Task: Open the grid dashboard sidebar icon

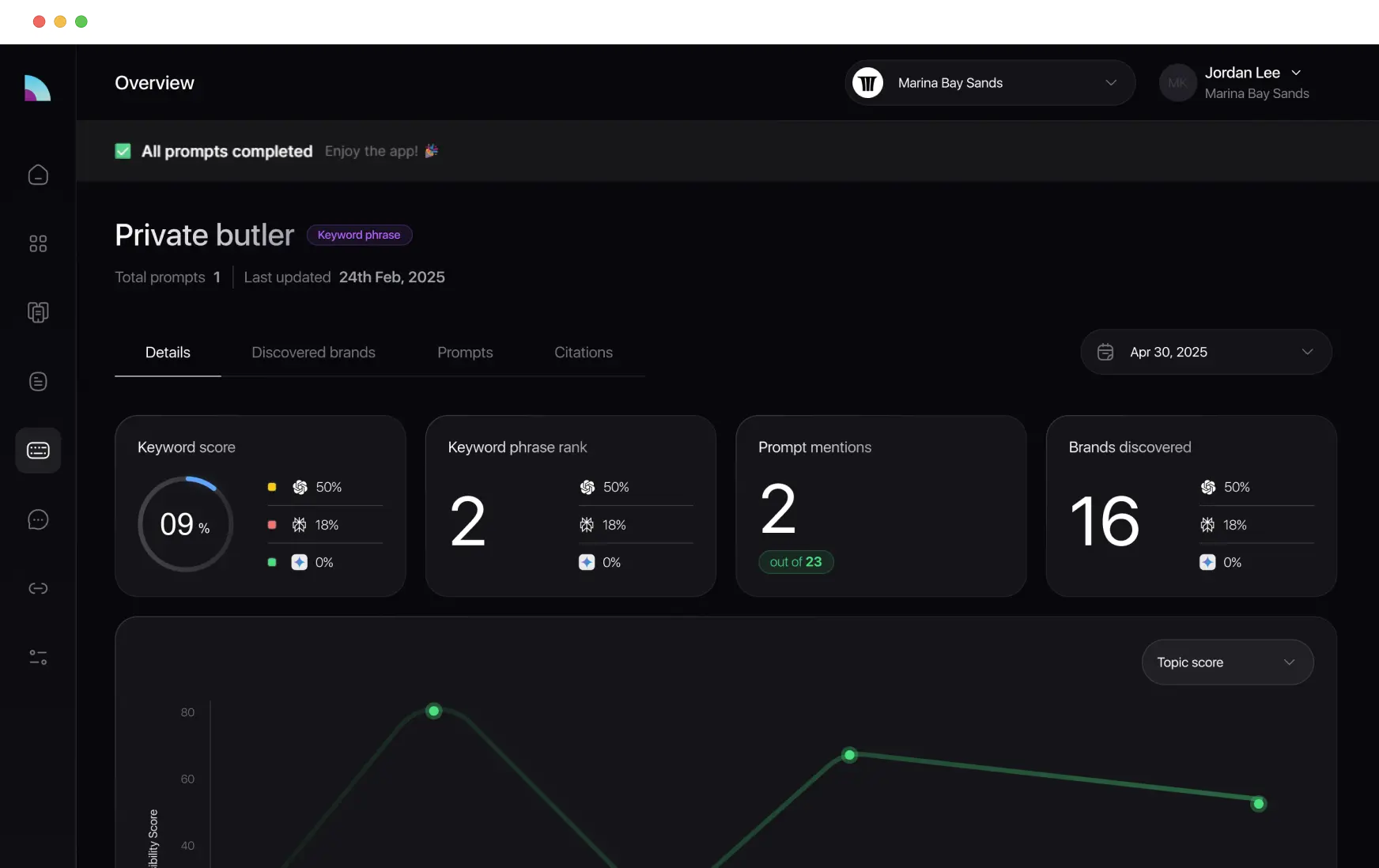Action: tap(38, 243)
